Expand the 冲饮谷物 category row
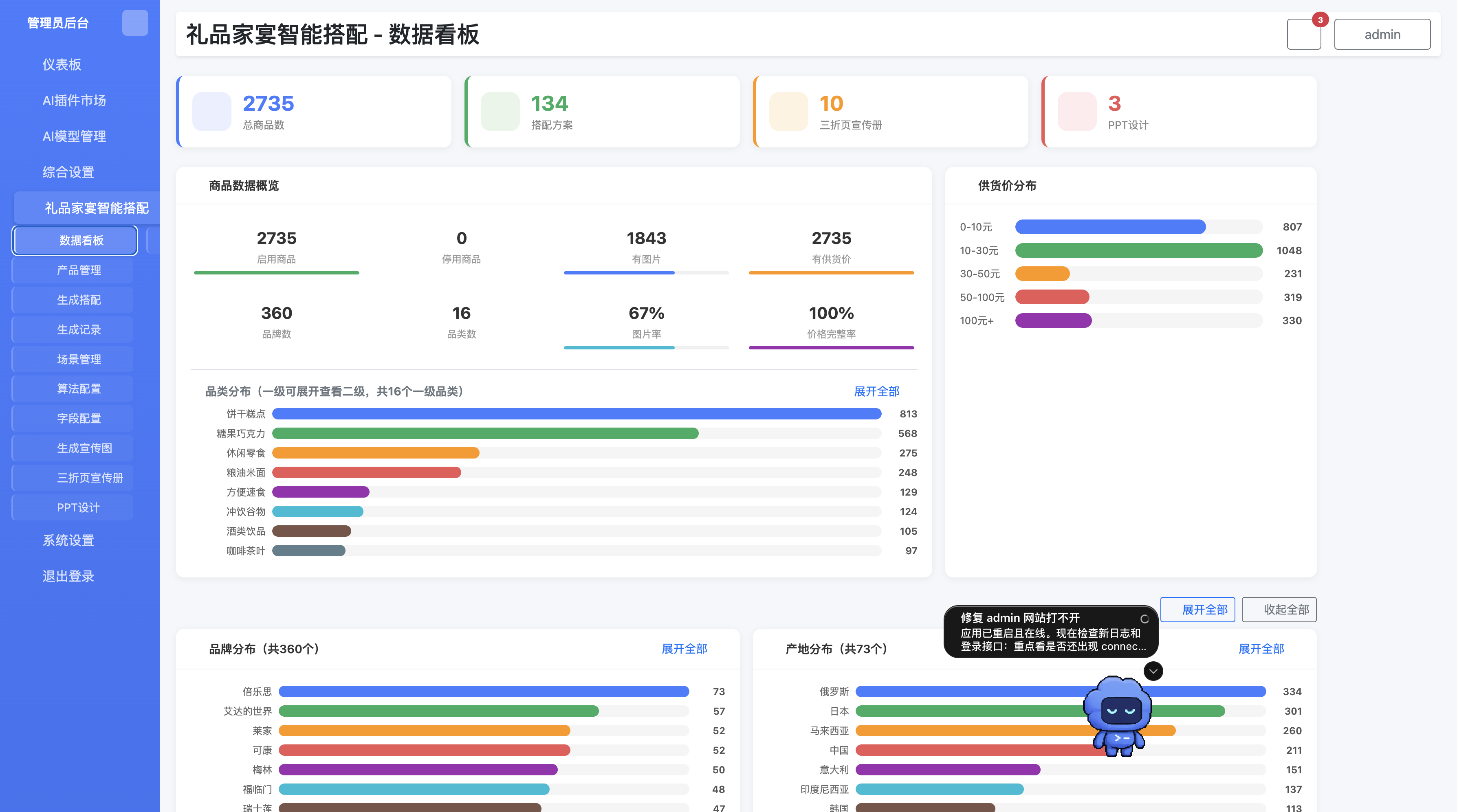 click(x=561, y=512)
